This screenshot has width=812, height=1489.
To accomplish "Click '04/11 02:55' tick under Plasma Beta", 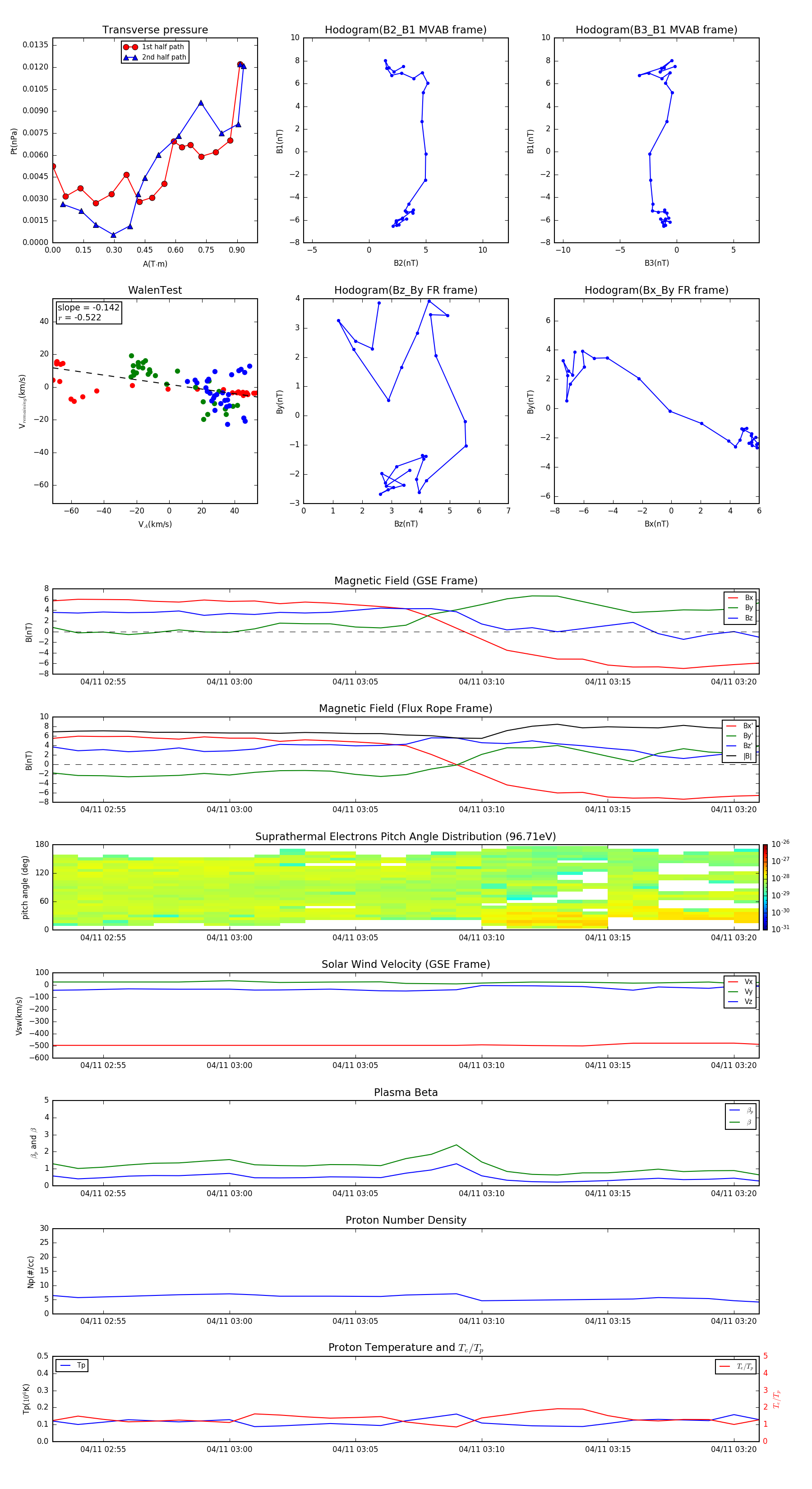I will coord(103,1193).
